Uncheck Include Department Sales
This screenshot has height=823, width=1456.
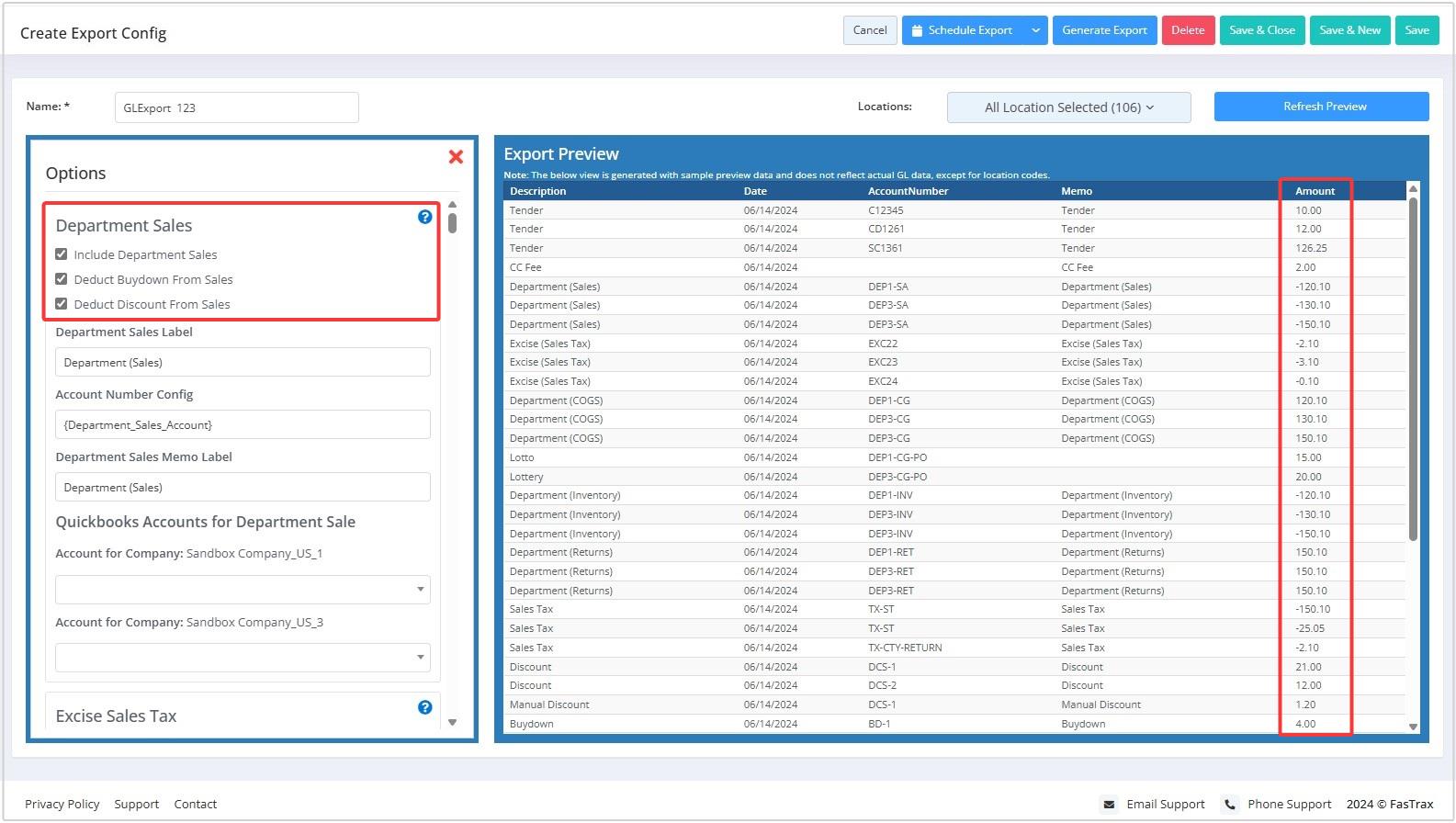[62, 254]
